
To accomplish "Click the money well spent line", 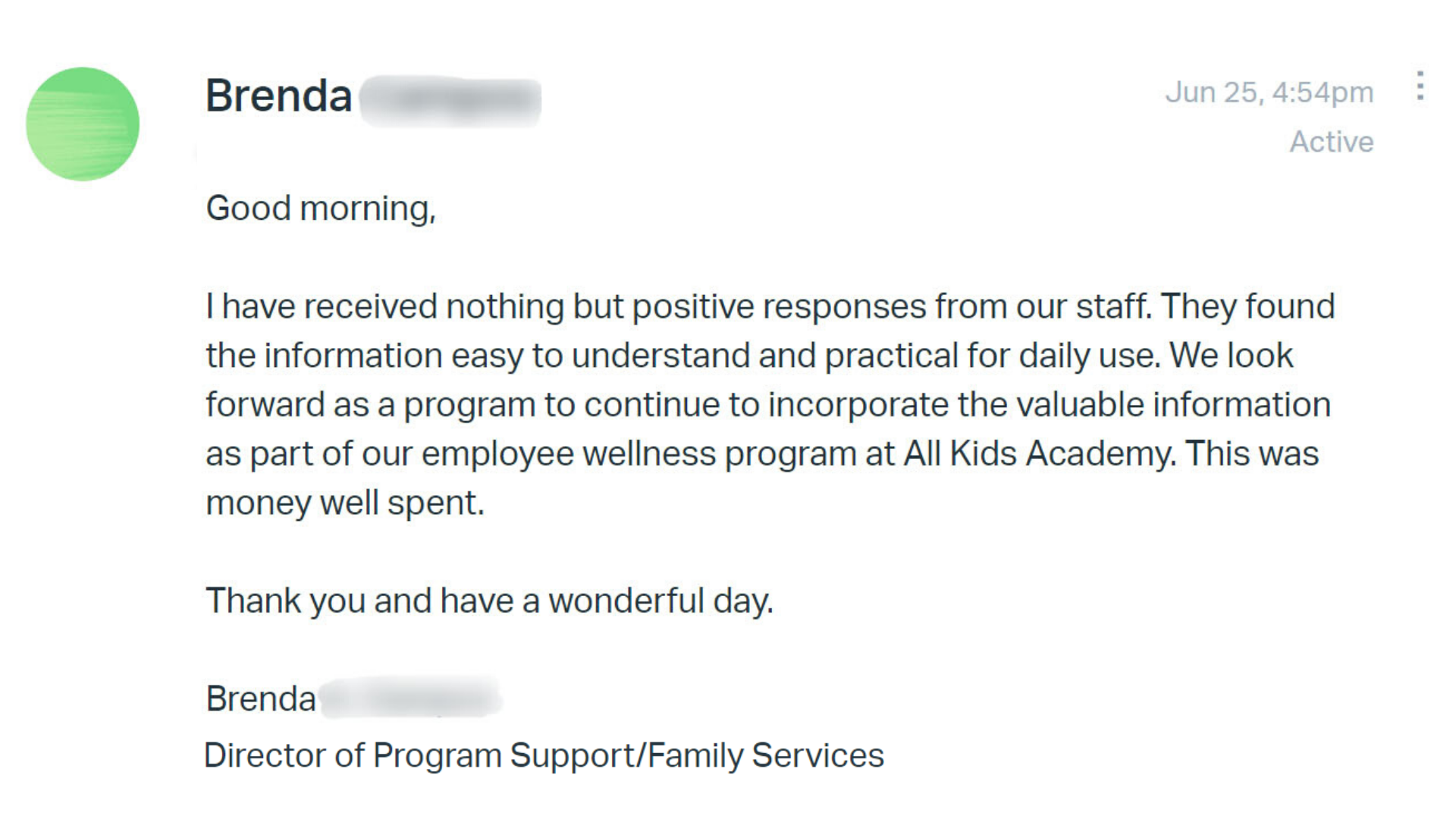I will (345, 503).
